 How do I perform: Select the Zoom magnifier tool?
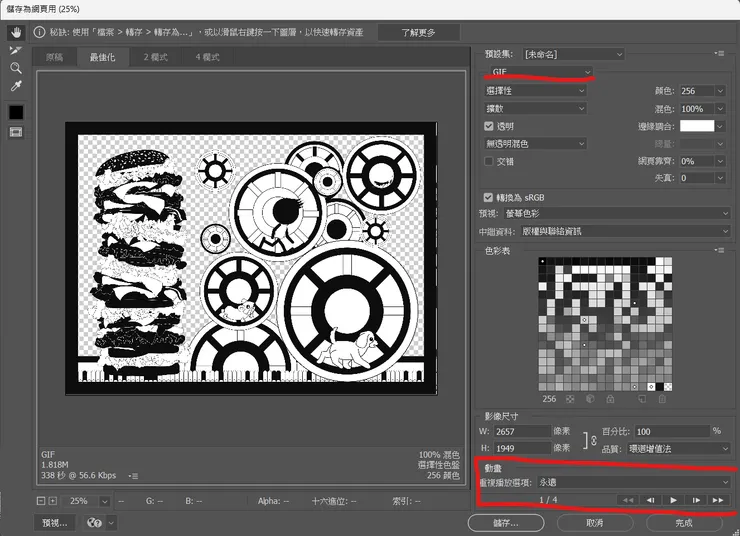(16, 68)
